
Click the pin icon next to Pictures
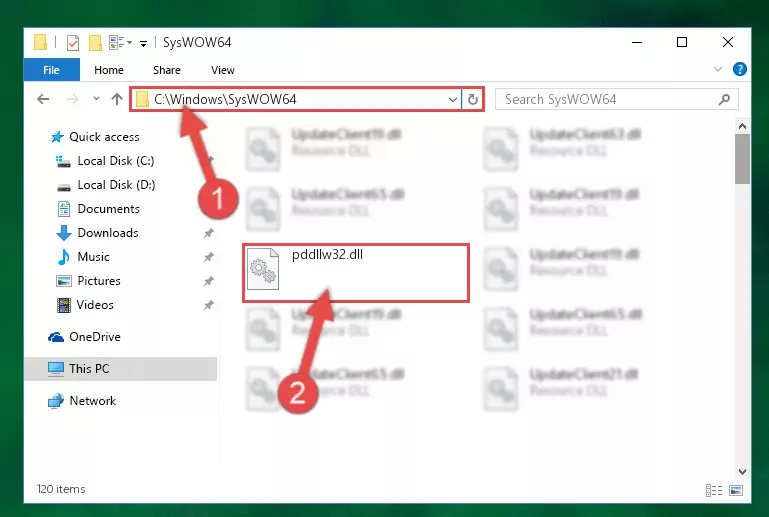208,281
